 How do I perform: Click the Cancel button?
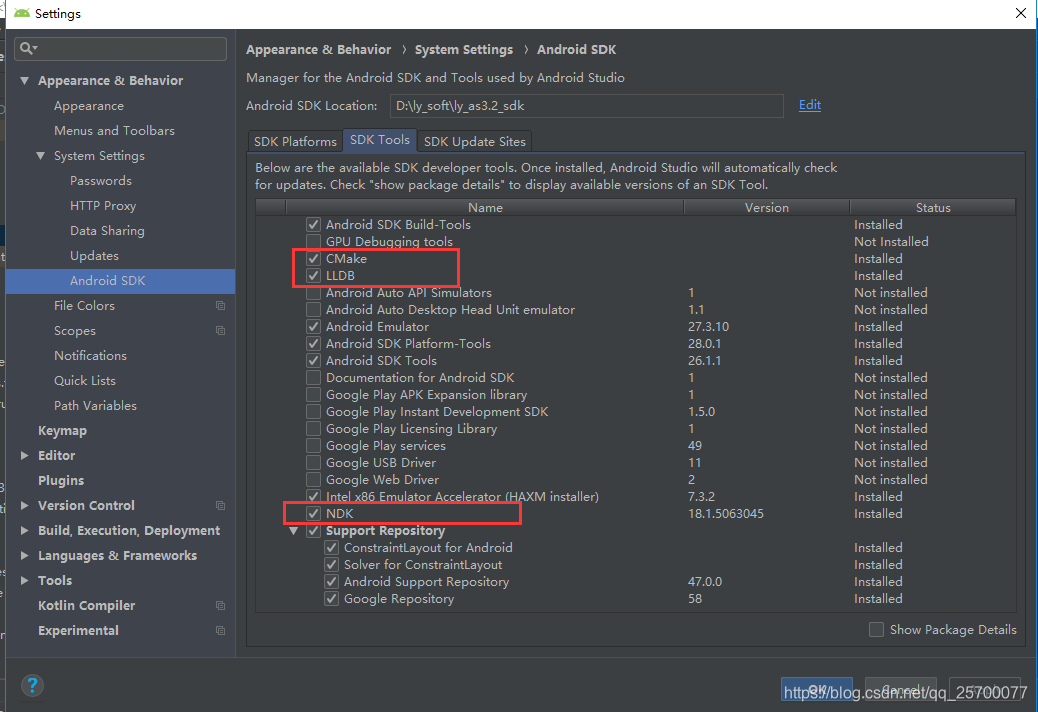click(901, 690)
